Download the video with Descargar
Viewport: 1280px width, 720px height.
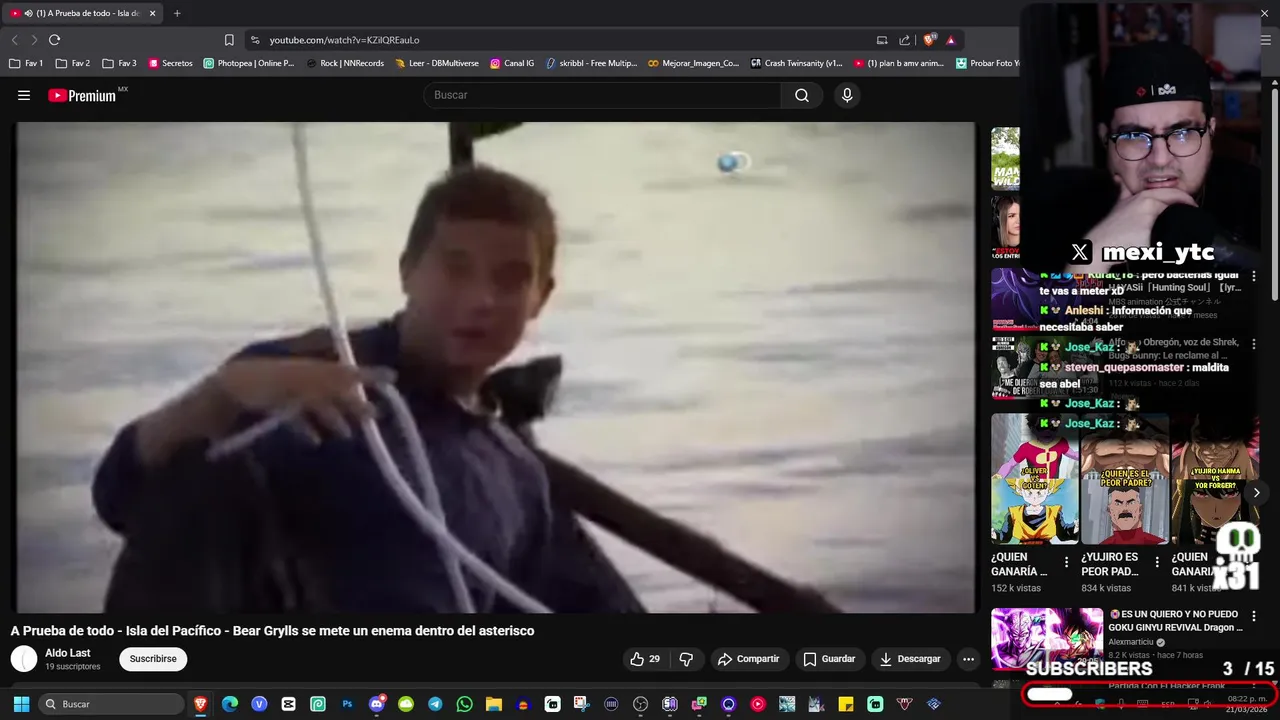[910, 659]
